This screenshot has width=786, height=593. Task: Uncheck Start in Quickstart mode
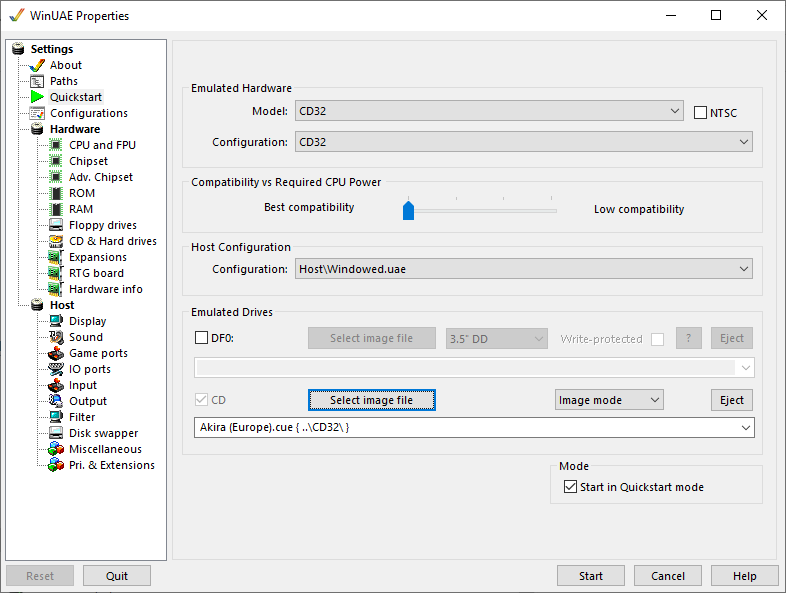(x=570, y=487)
